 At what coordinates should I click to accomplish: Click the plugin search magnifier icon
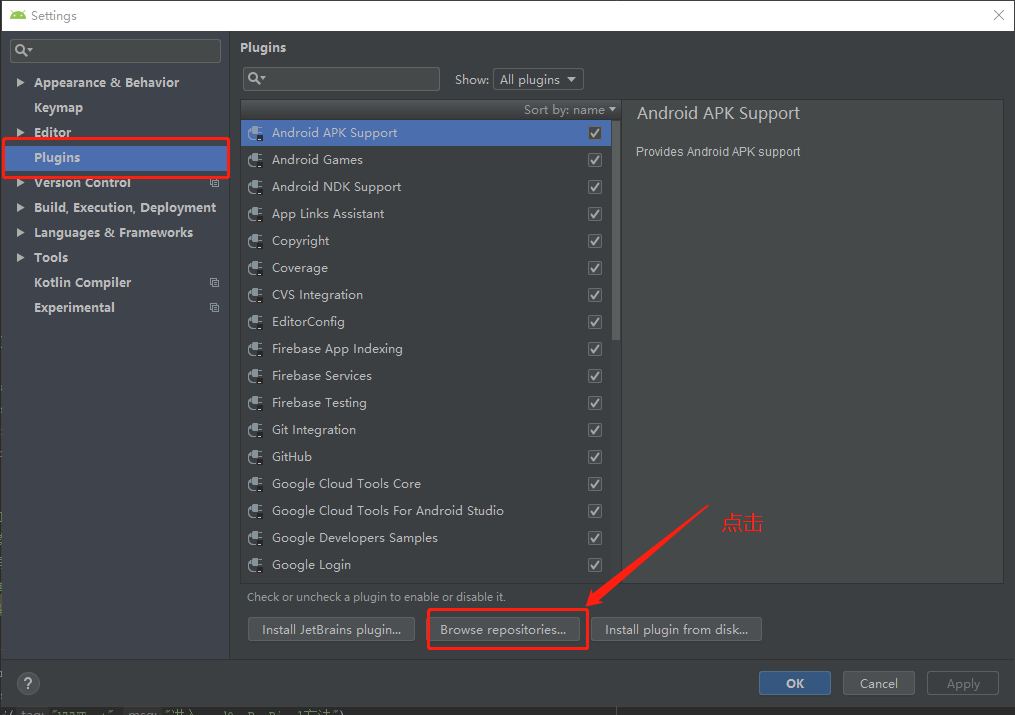pos(256,79)
